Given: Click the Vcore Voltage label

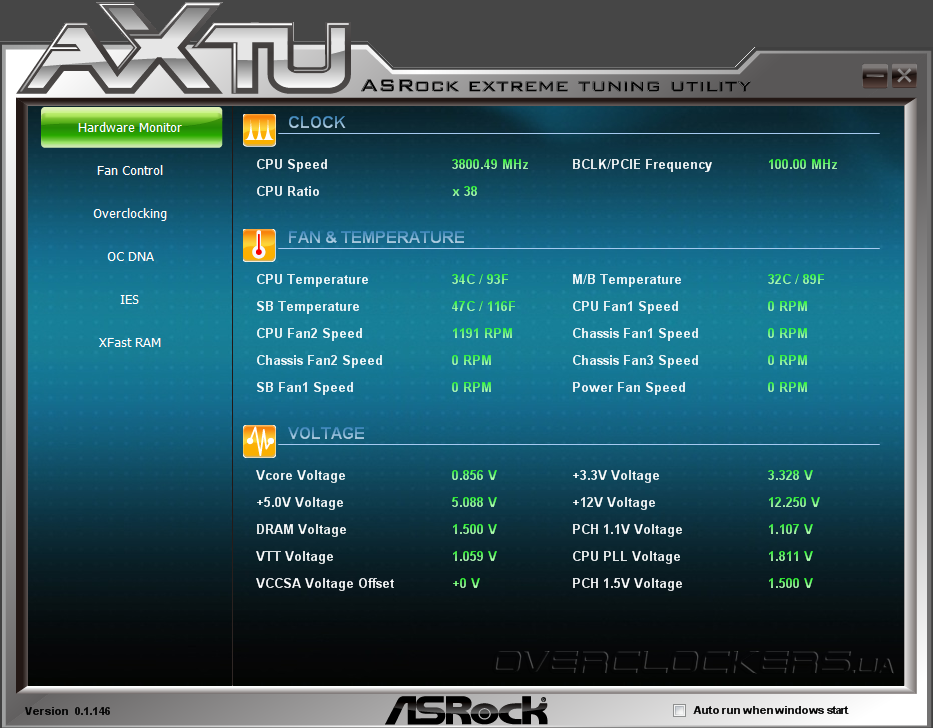Looking at the screenshot, I should 300,475.
